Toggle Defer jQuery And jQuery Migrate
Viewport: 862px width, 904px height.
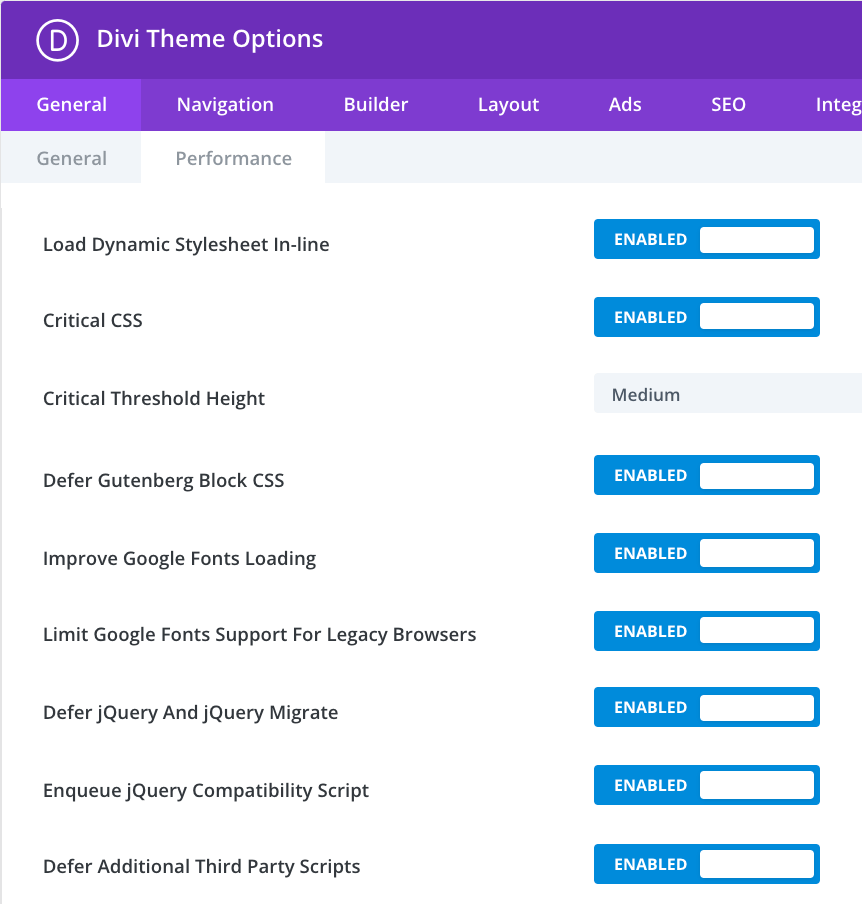706,707
